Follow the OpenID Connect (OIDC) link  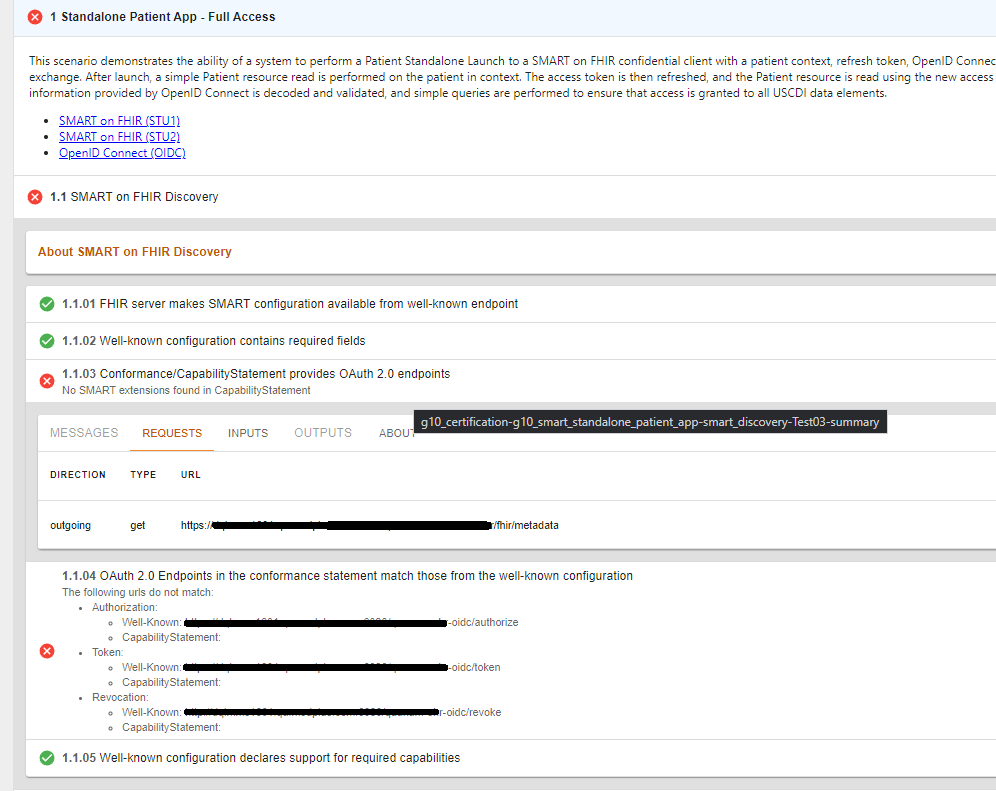(122, 152)
